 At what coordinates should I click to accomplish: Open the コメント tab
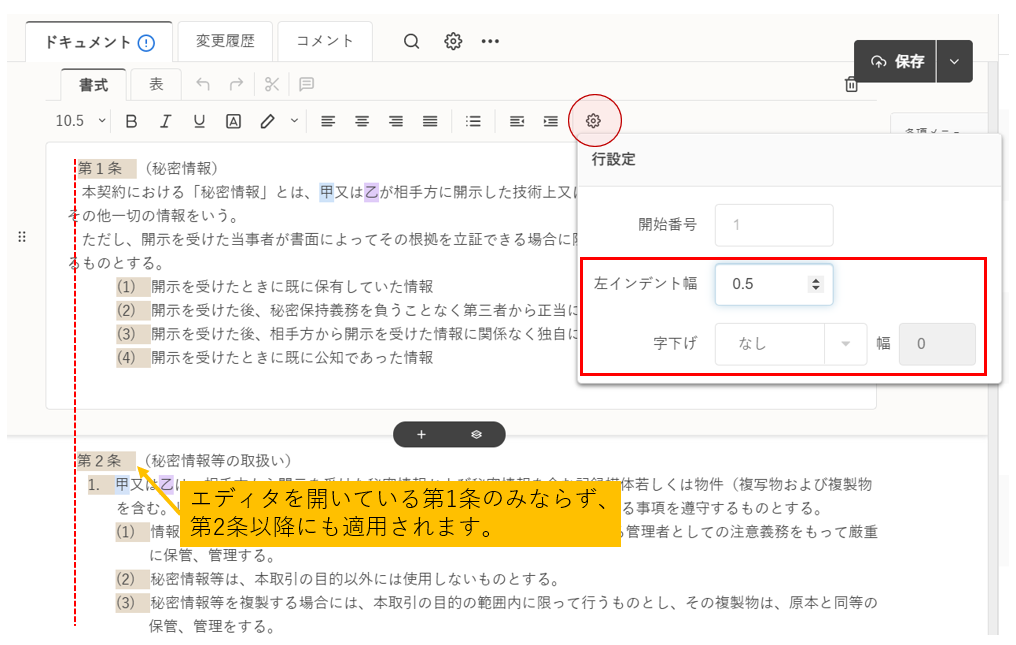(325, 41)
